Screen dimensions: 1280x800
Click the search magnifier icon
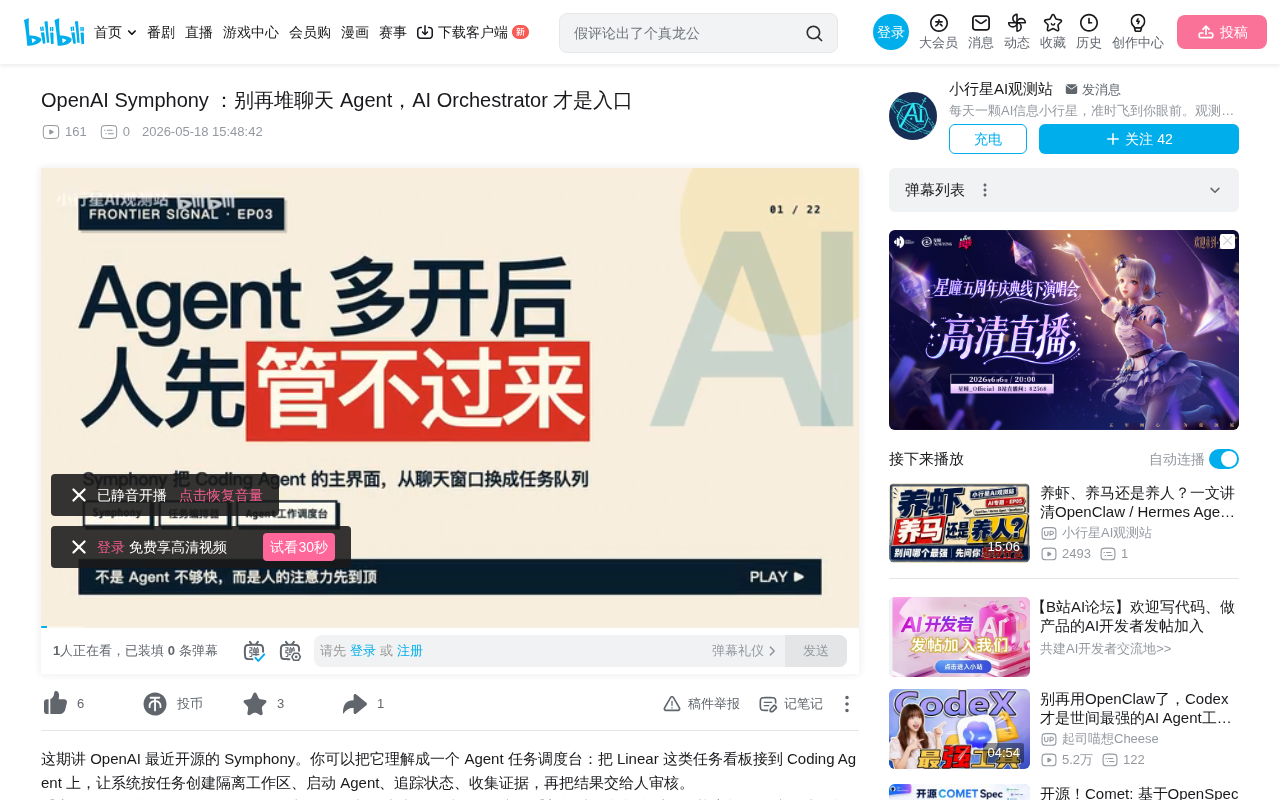[x=814, y=33]
